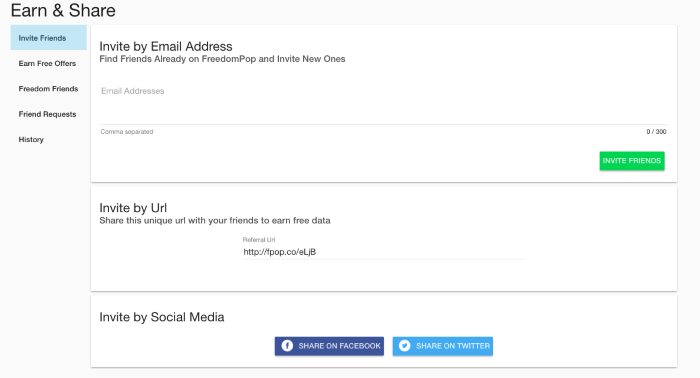The width and height of the screenshot is (700, 378).
Task: Click the '0 / 300' character counter
Action: coord(656,132)
